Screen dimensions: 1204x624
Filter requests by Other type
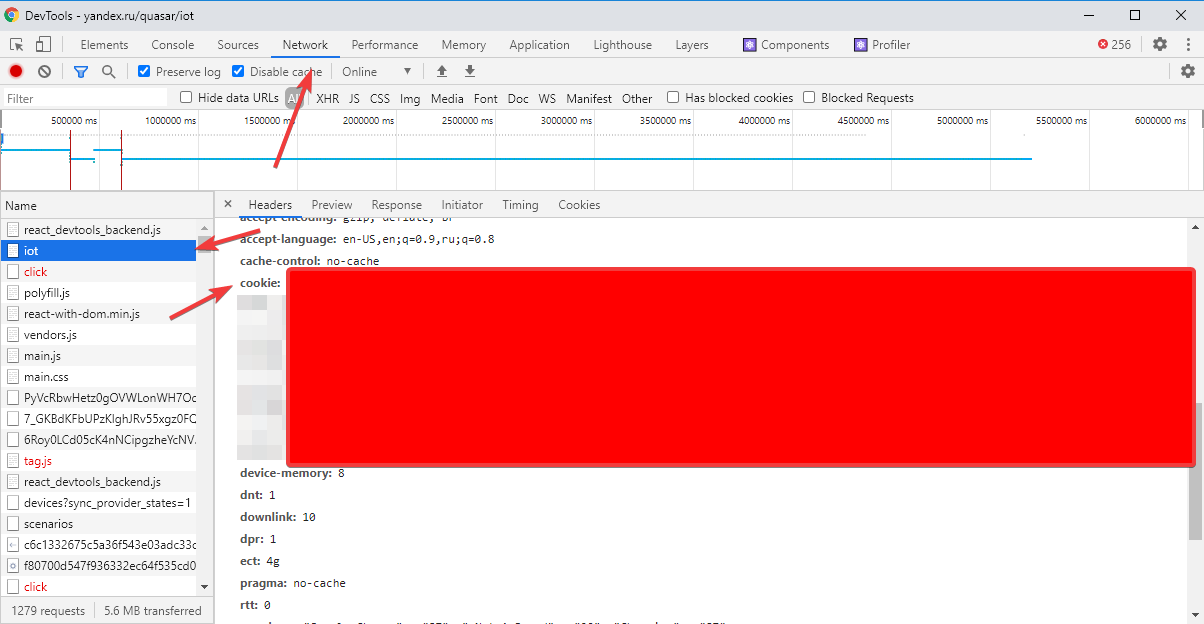pos(637,98)
